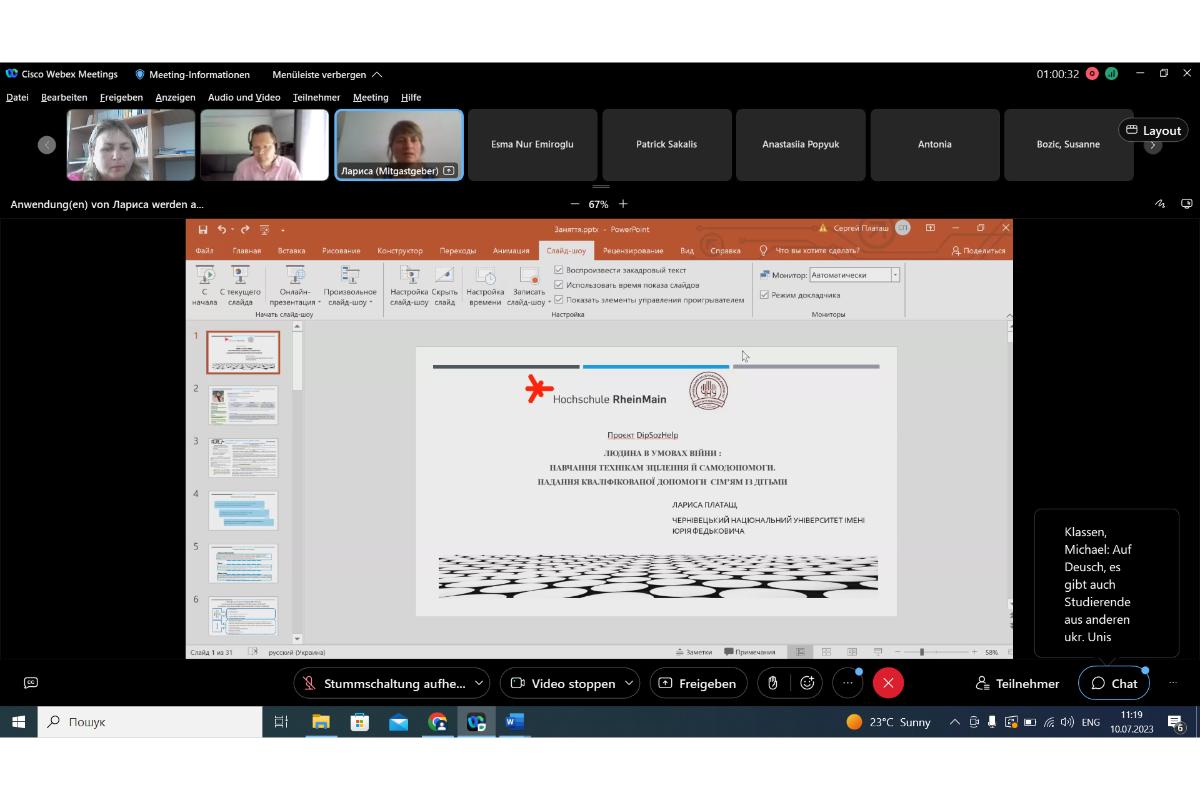Zoom out shared content minus
The height and width of the screenshot is (800, 1200).
pyautogui.click(x=574, y=204)
